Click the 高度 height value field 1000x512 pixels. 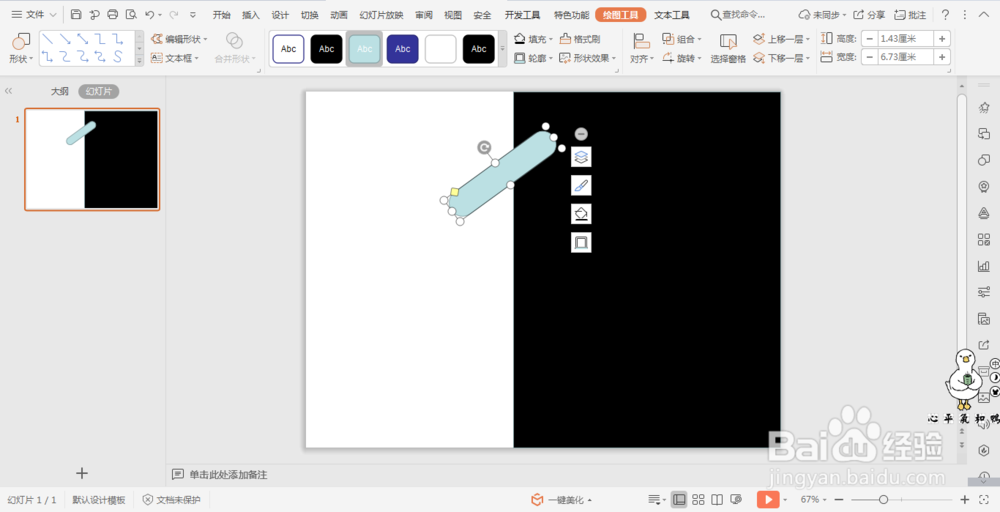point(906,39)
